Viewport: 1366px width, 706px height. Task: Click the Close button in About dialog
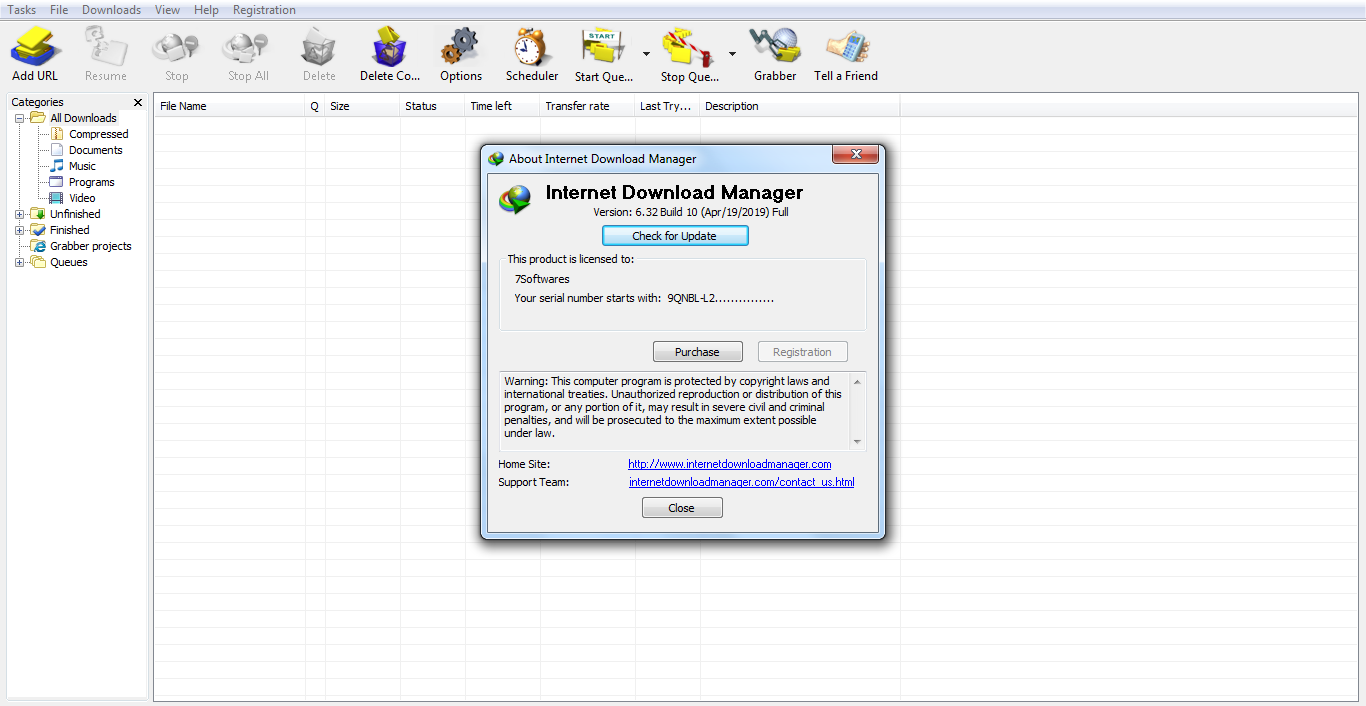[x=682, y=508]
